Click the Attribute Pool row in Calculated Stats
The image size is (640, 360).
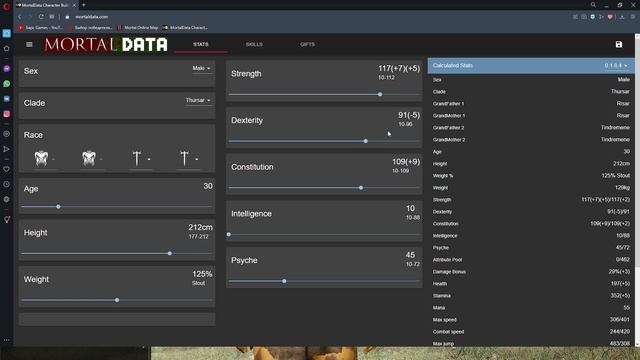point(531,260)
